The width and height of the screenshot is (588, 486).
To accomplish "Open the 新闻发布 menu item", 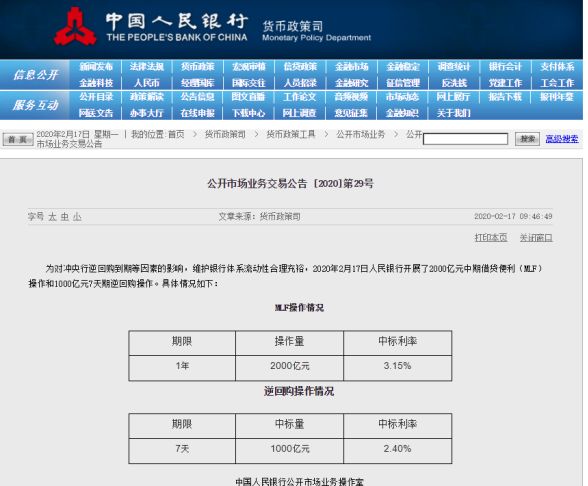I will click(x=96, y=67).
